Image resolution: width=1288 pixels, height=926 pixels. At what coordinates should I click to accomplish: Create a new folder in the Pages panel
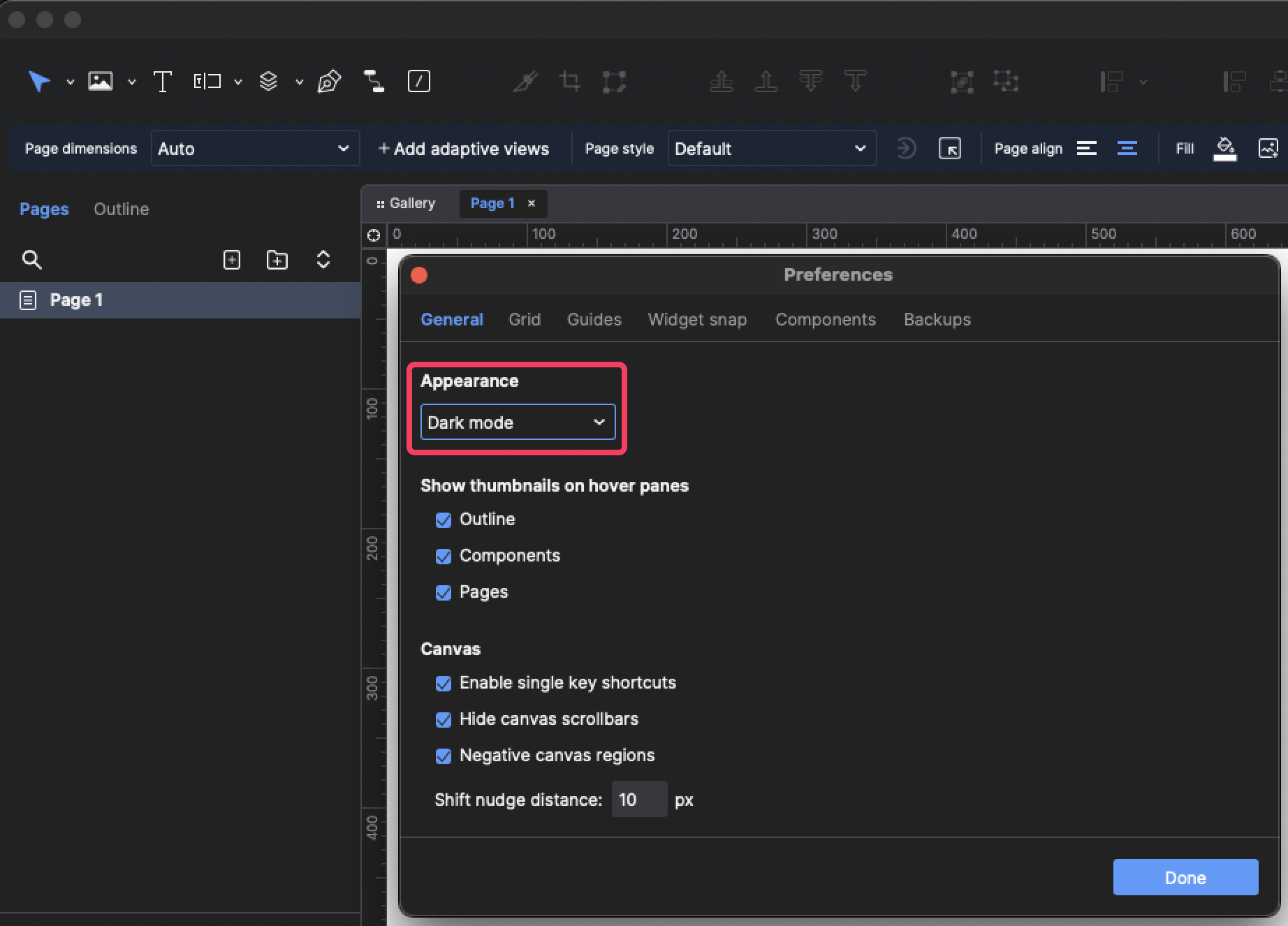coord(277,259)
